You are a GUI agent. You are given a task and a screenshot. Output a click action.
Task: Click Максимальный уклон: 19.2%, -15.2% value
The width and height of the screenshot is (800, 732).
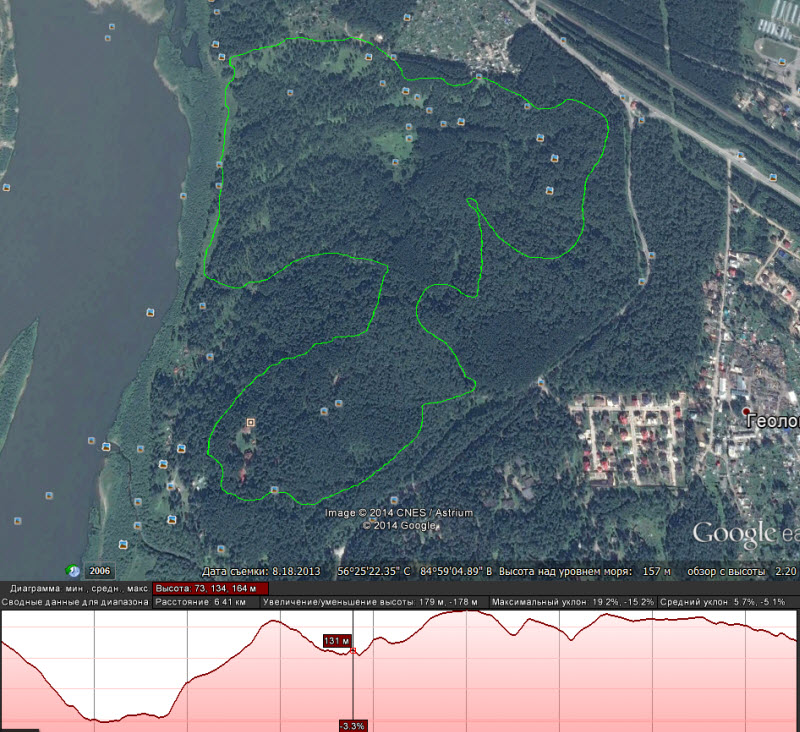tap(572, 602)
